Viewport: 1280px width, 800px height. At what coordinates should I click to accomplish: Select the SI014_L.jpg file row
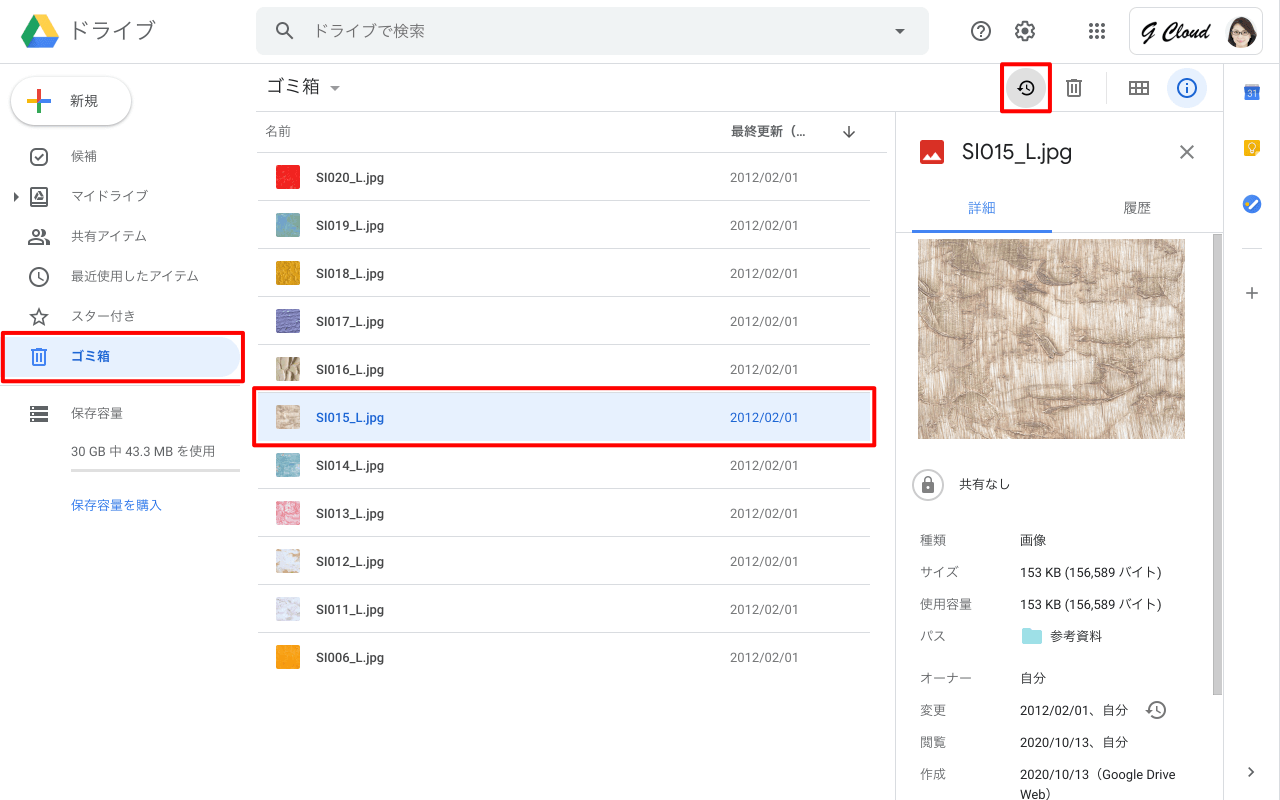click(564, 465)
